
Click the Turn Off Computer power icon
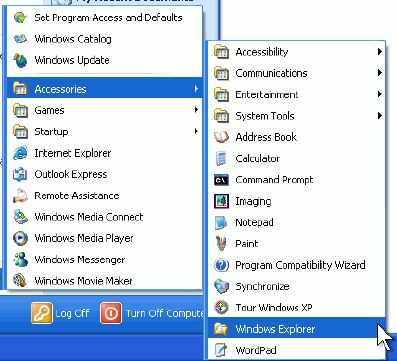111,313
